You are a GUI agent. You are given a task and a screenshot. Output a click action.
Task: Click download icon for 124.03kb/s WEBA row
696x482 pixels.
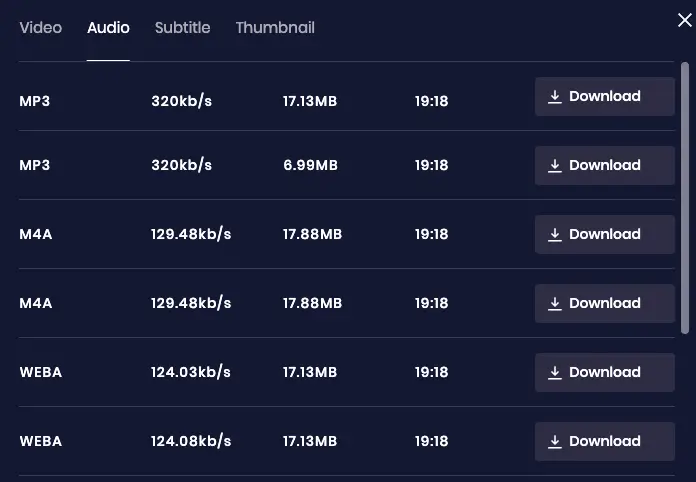pos(555,373)
